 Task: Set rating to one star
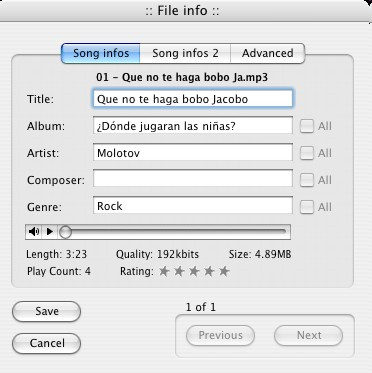[x=164, y=271]
